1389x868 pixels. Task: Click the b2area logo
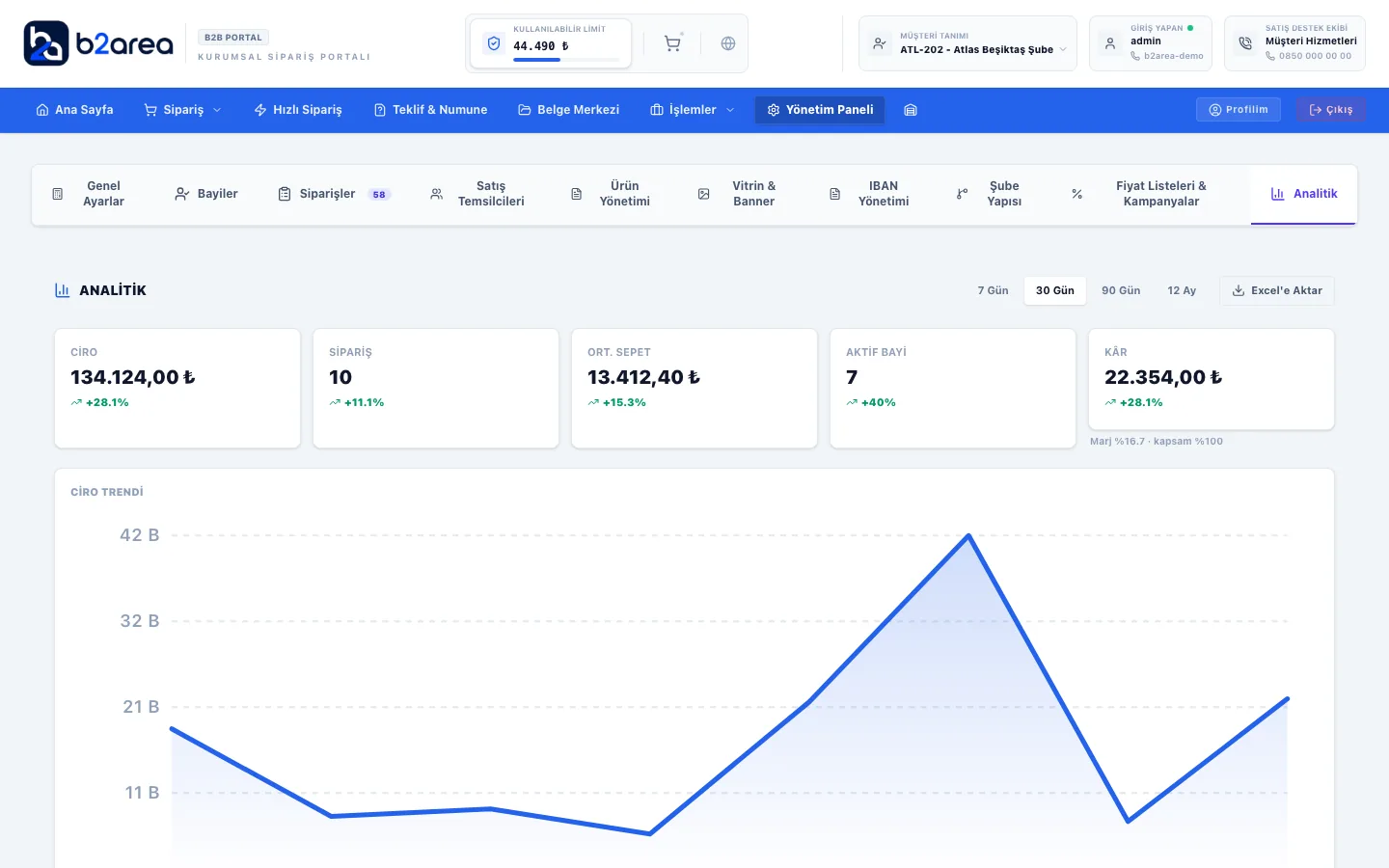tap(98, 43)
